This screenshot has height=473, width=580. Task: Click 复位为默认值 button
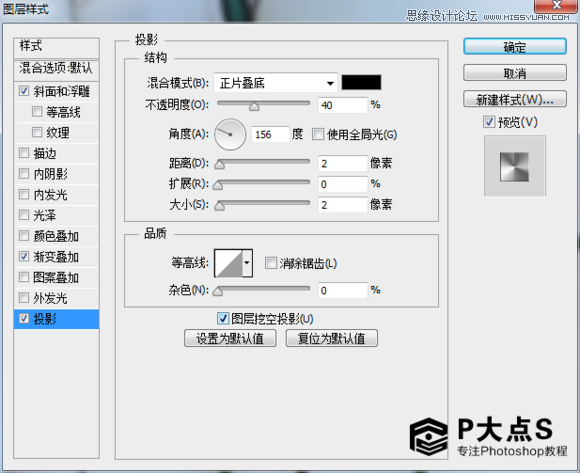click(332, 338)
